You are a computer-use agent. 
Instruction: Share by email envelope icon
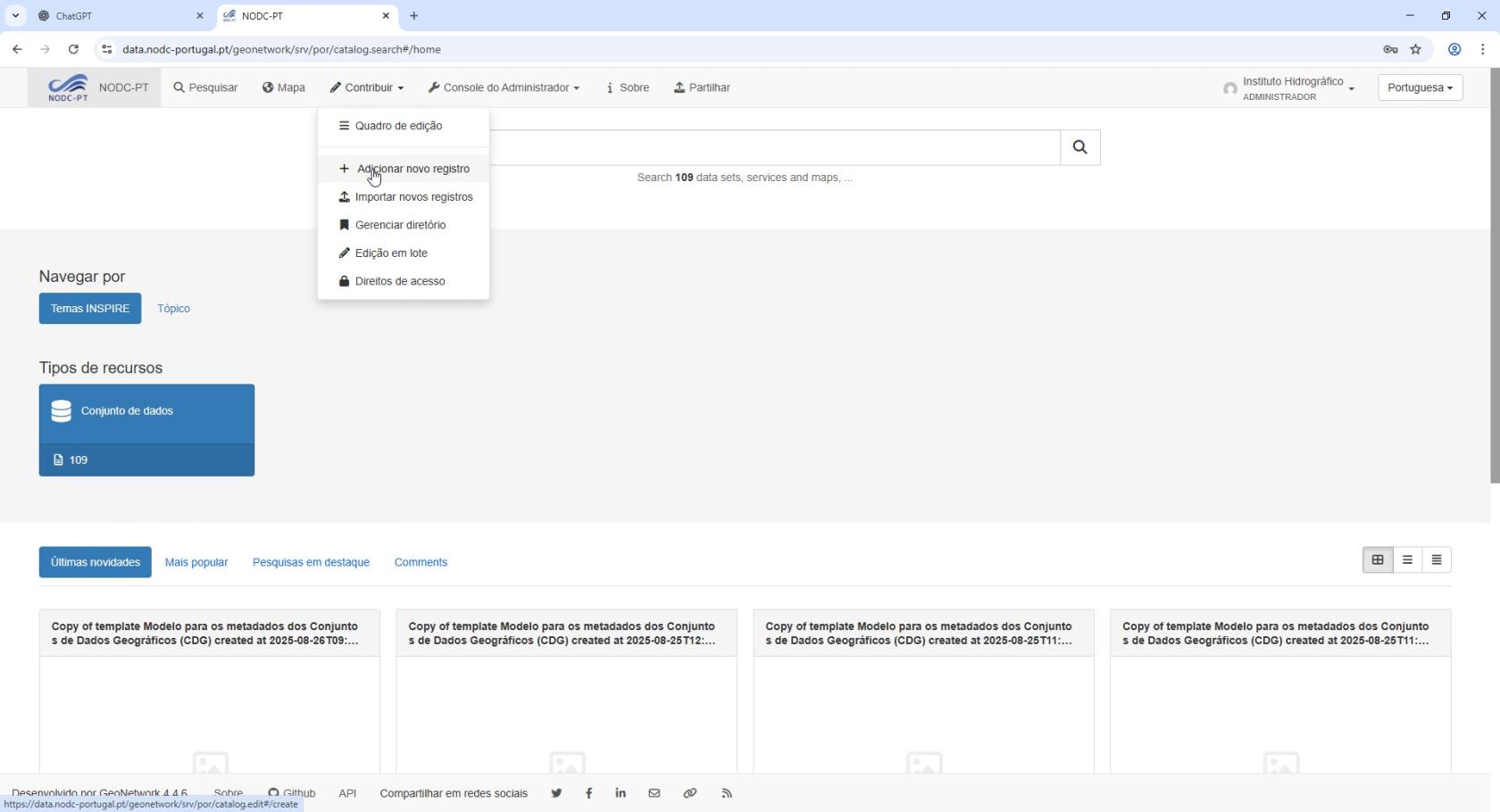pos(654,793)
